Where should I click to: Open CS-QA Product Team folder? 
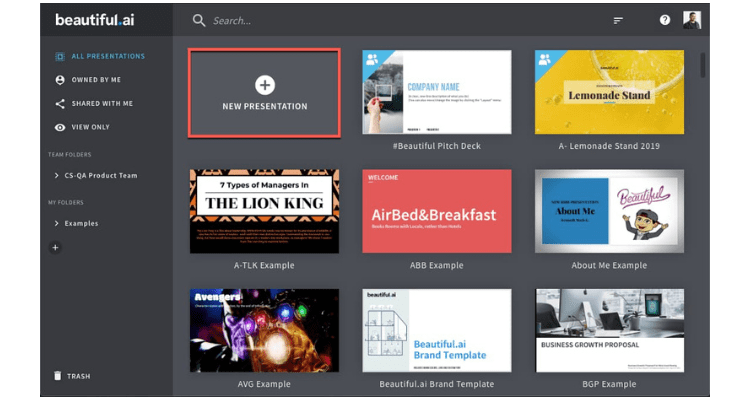click(101, 176)
